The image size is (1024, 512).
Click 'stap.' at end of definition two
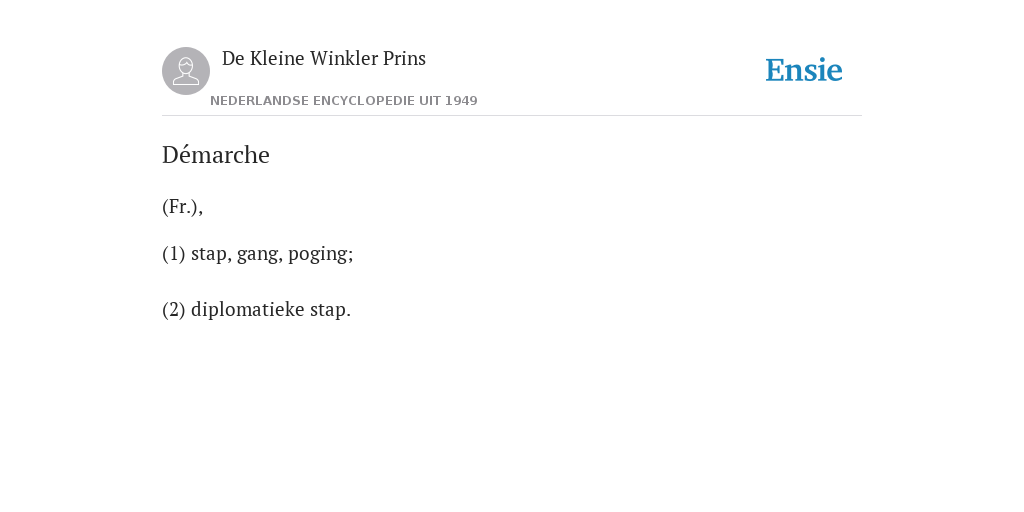point(330,310)
